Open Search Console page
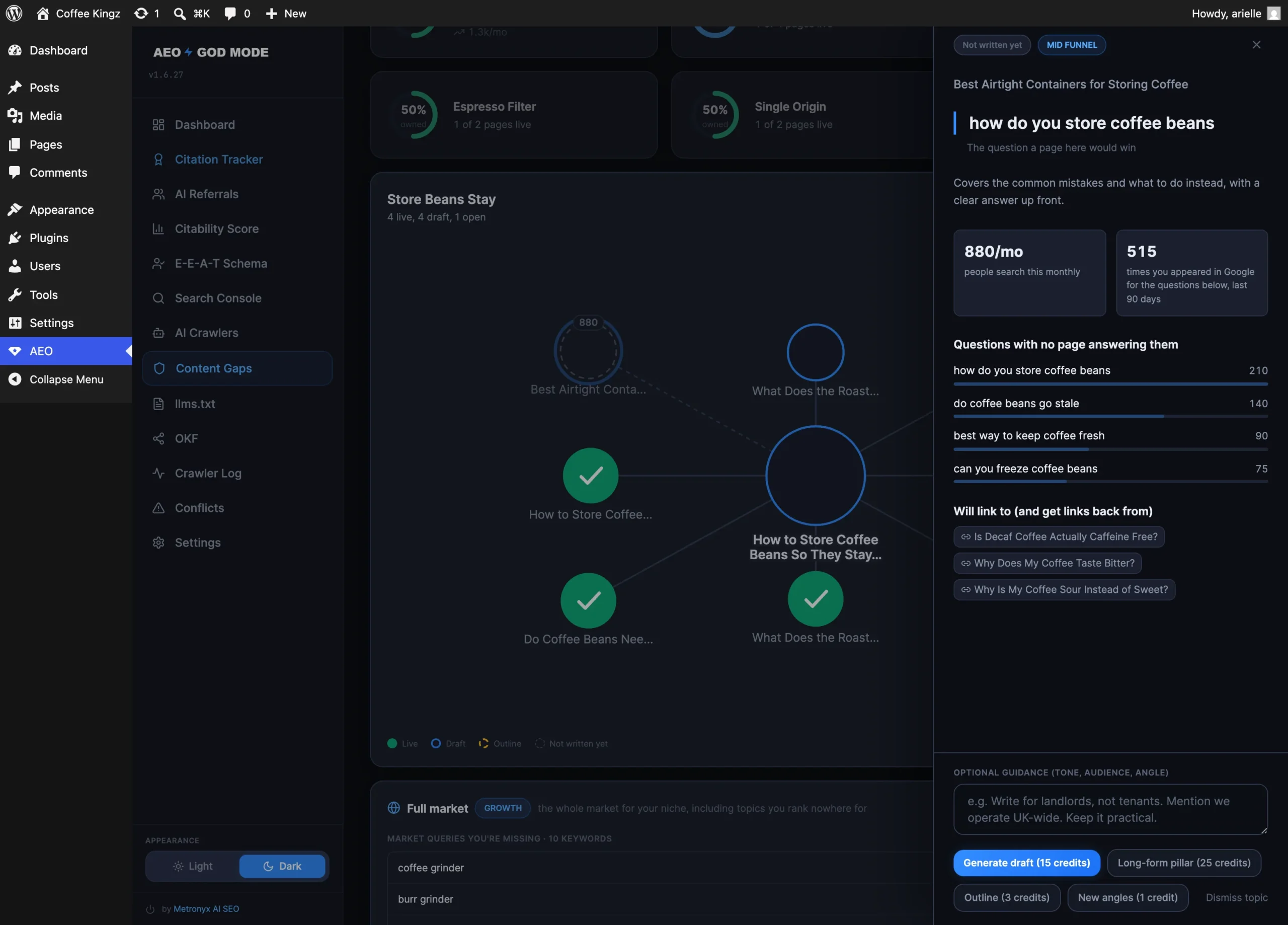Screen dimensions: 1288x925 point(237,298)
